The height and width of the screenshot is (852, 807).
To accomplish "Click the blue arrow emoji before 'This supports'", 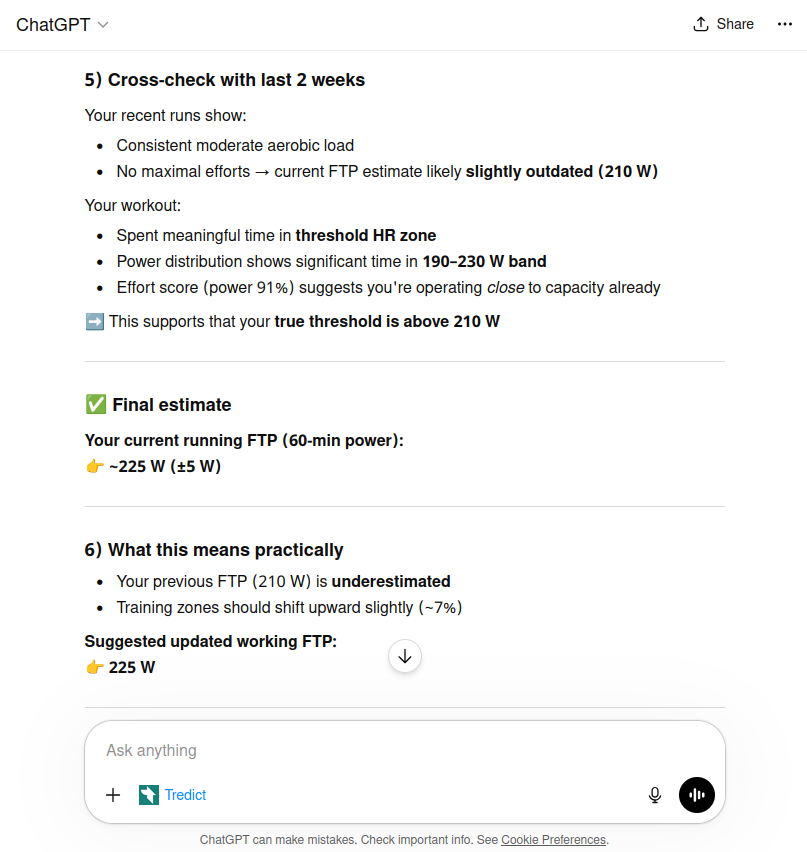I will [x=95, y=322].
